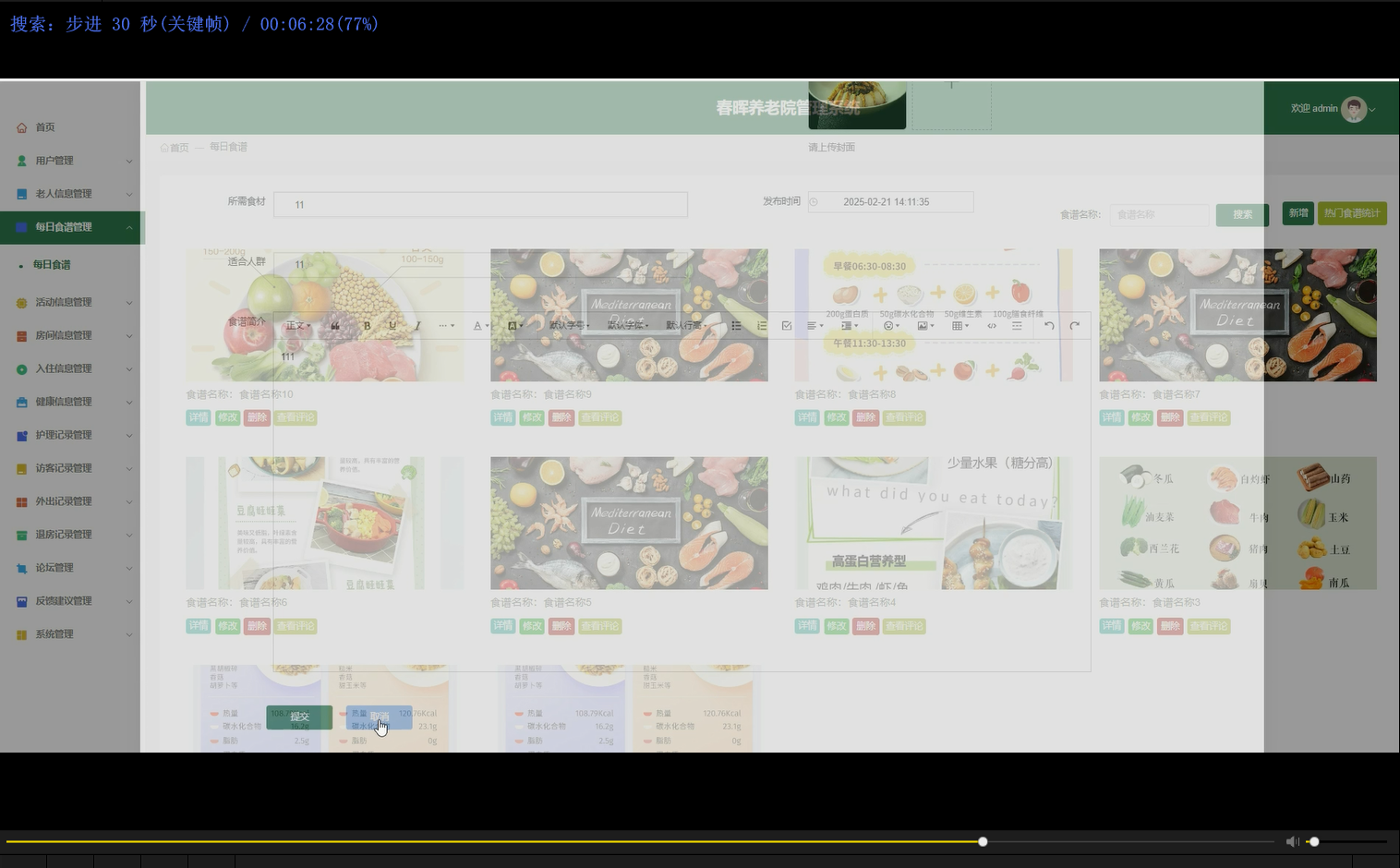Open the emoji picker dropdown
The image size is (1400, 868).
coord(891,326)
